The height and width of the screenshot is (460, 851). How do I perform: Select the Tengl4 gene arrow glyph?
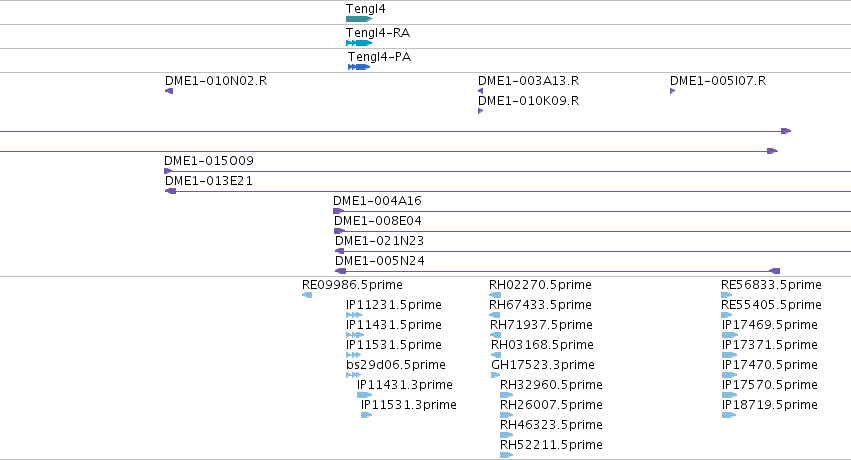coord(359,19)
